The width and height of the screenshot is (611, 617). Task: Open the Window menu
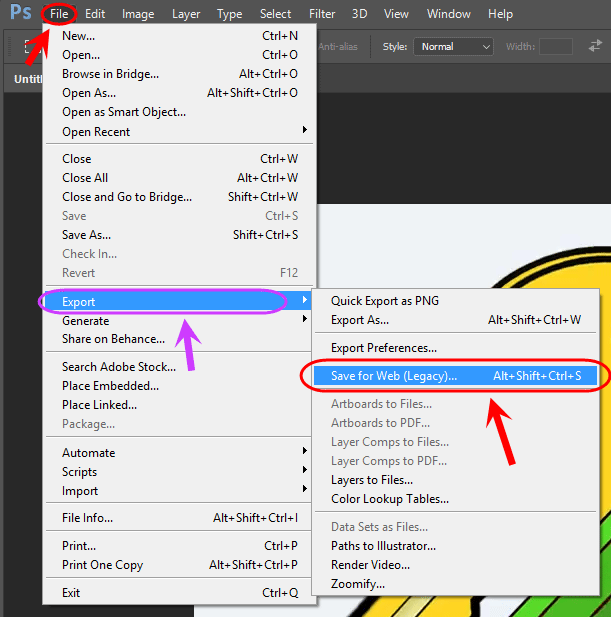tap(449, 14)
